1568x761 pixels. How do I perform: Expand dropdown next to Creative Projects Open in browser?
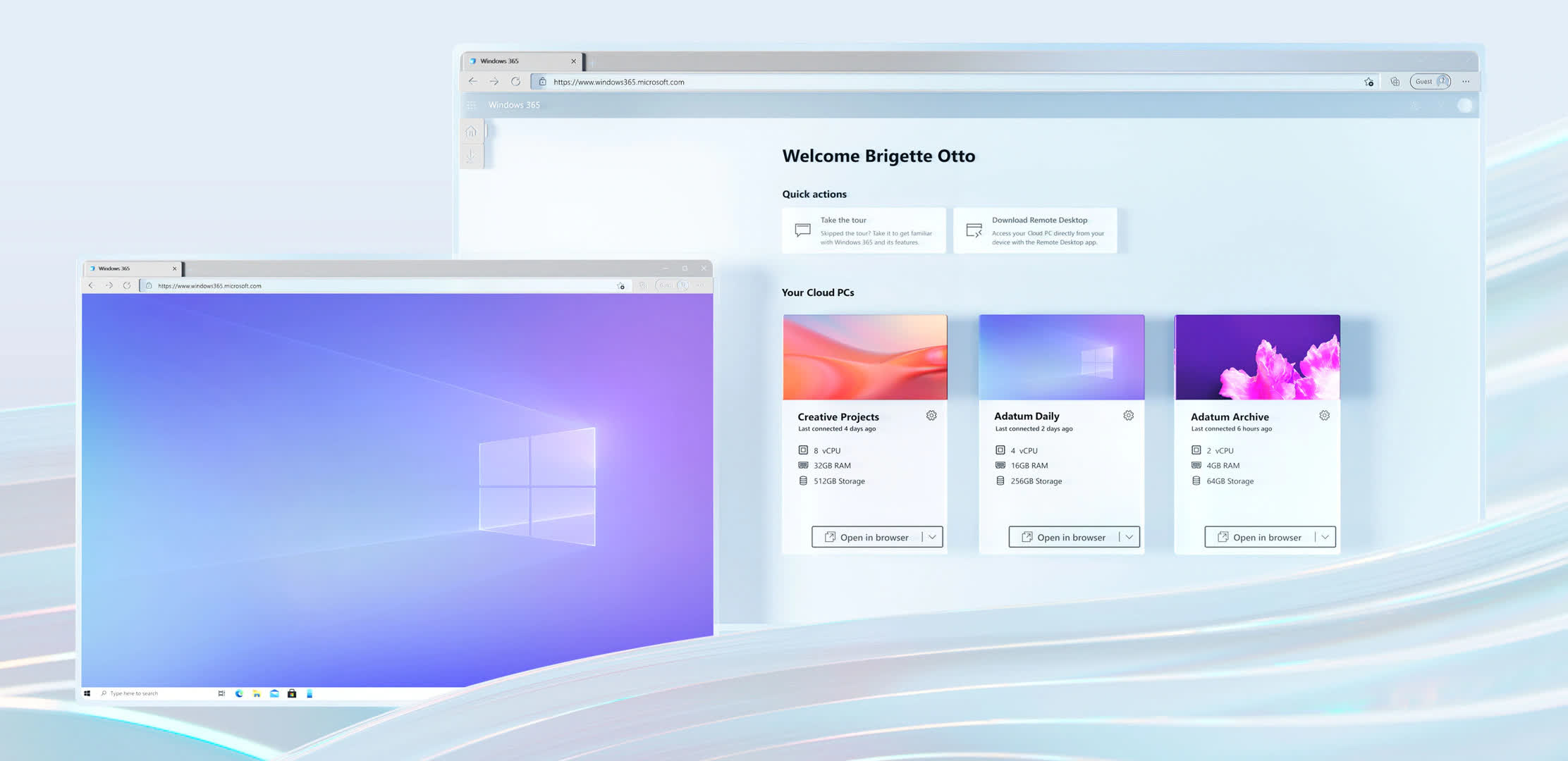(x=932, y=537)
